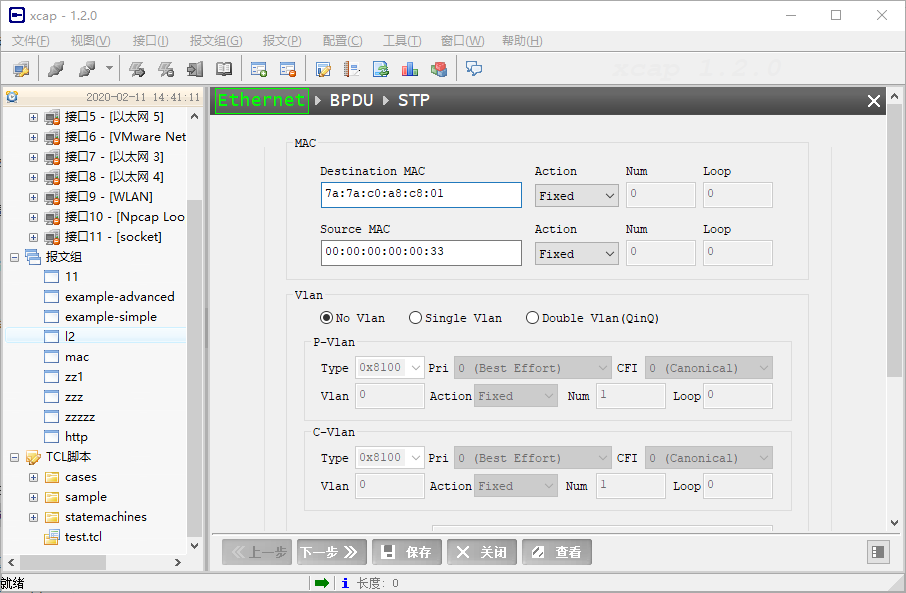Select the Single Vlan radio button

tap(415, 318)
